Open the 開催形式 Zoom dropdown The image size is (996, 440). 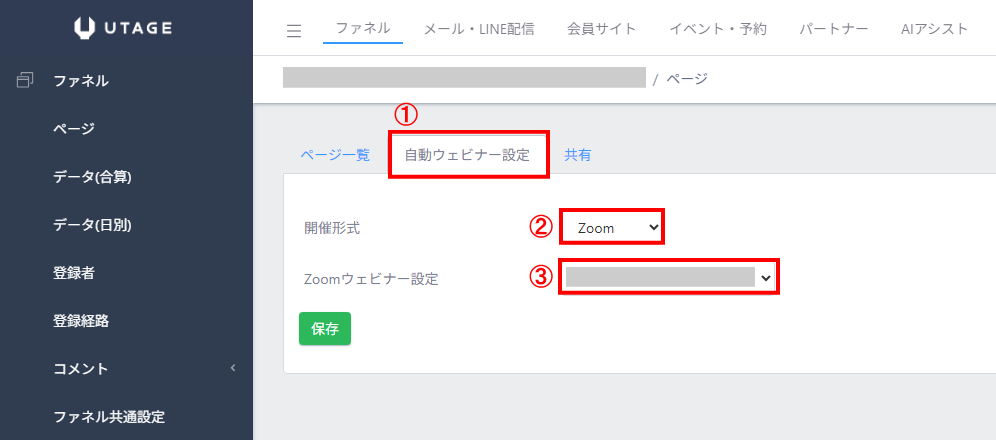612,228
